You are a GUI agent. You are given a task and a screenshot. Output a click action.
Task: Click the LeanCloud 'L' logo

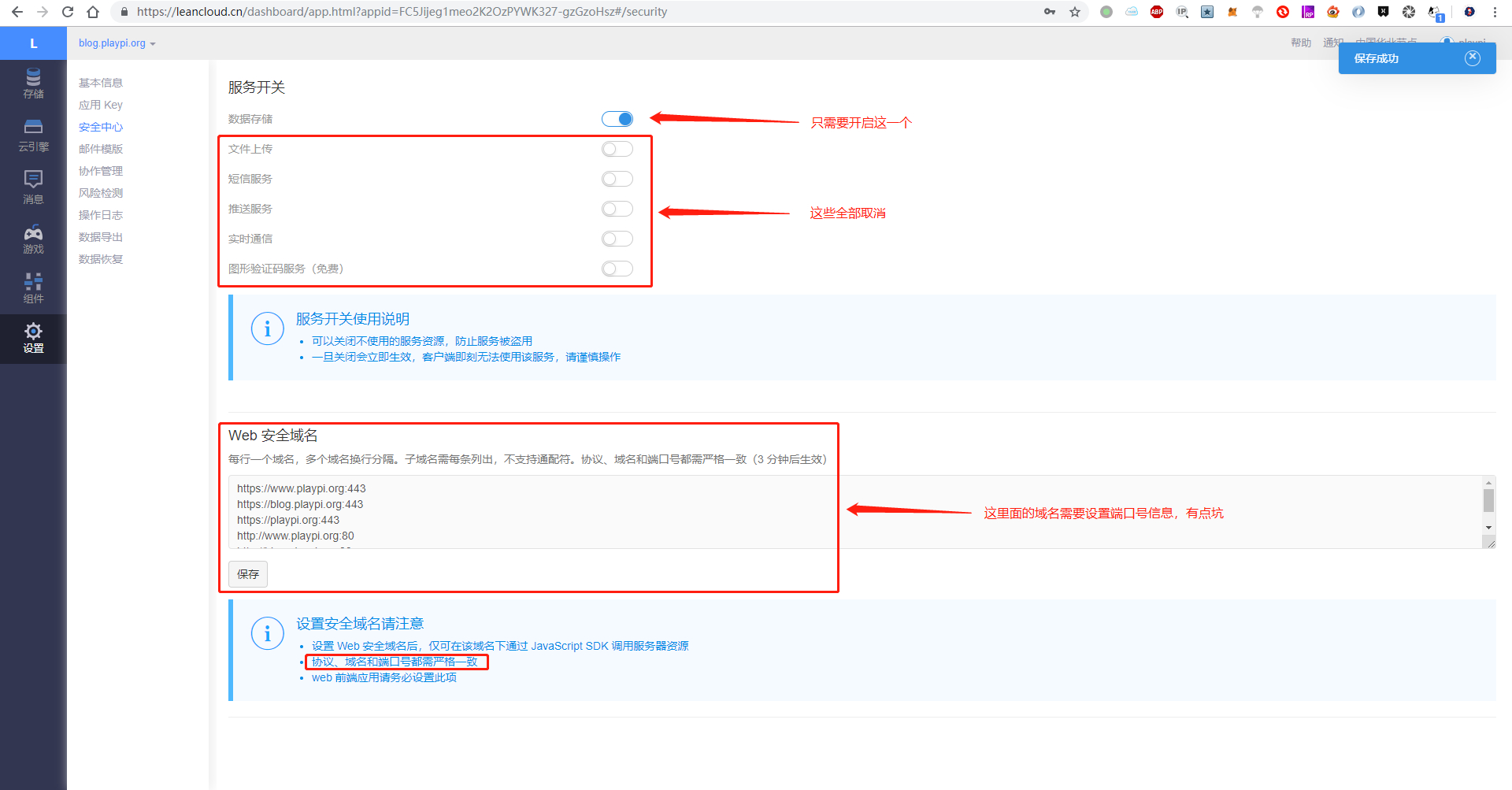coord(33,43)
